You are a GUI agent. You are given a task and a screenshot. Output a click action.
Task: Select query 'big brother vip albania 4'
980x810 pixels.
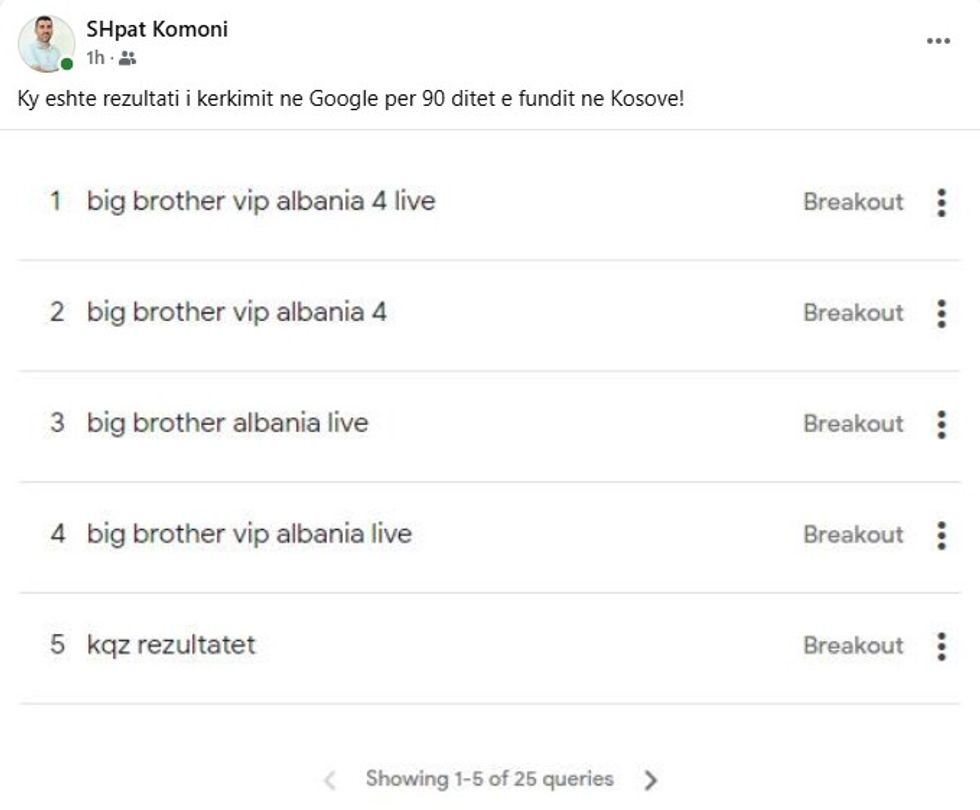[236, 313]
